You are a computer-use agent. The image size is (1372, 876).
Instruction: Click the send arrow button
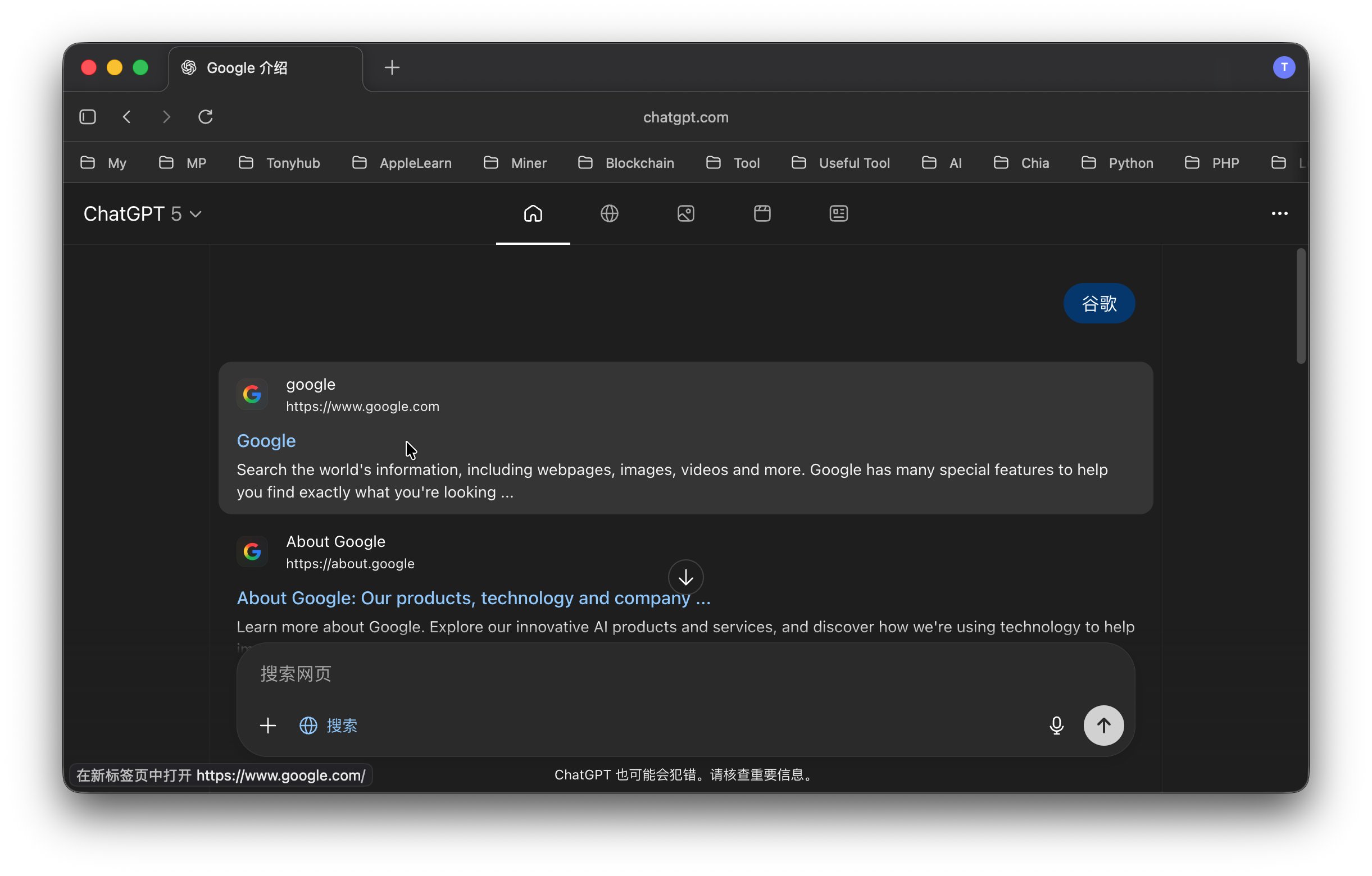pos(1103,725)
